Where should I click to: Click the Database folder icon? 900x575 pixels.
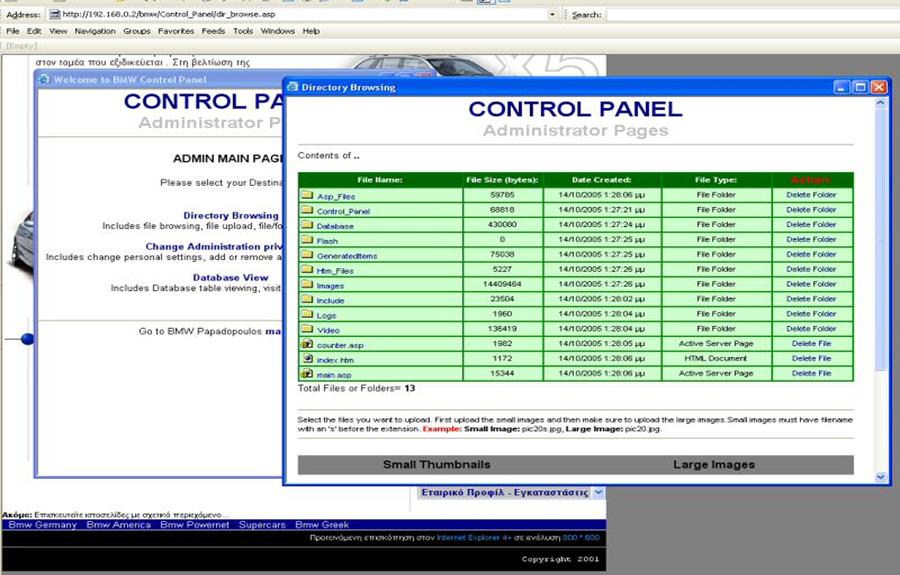coord(307,225)
